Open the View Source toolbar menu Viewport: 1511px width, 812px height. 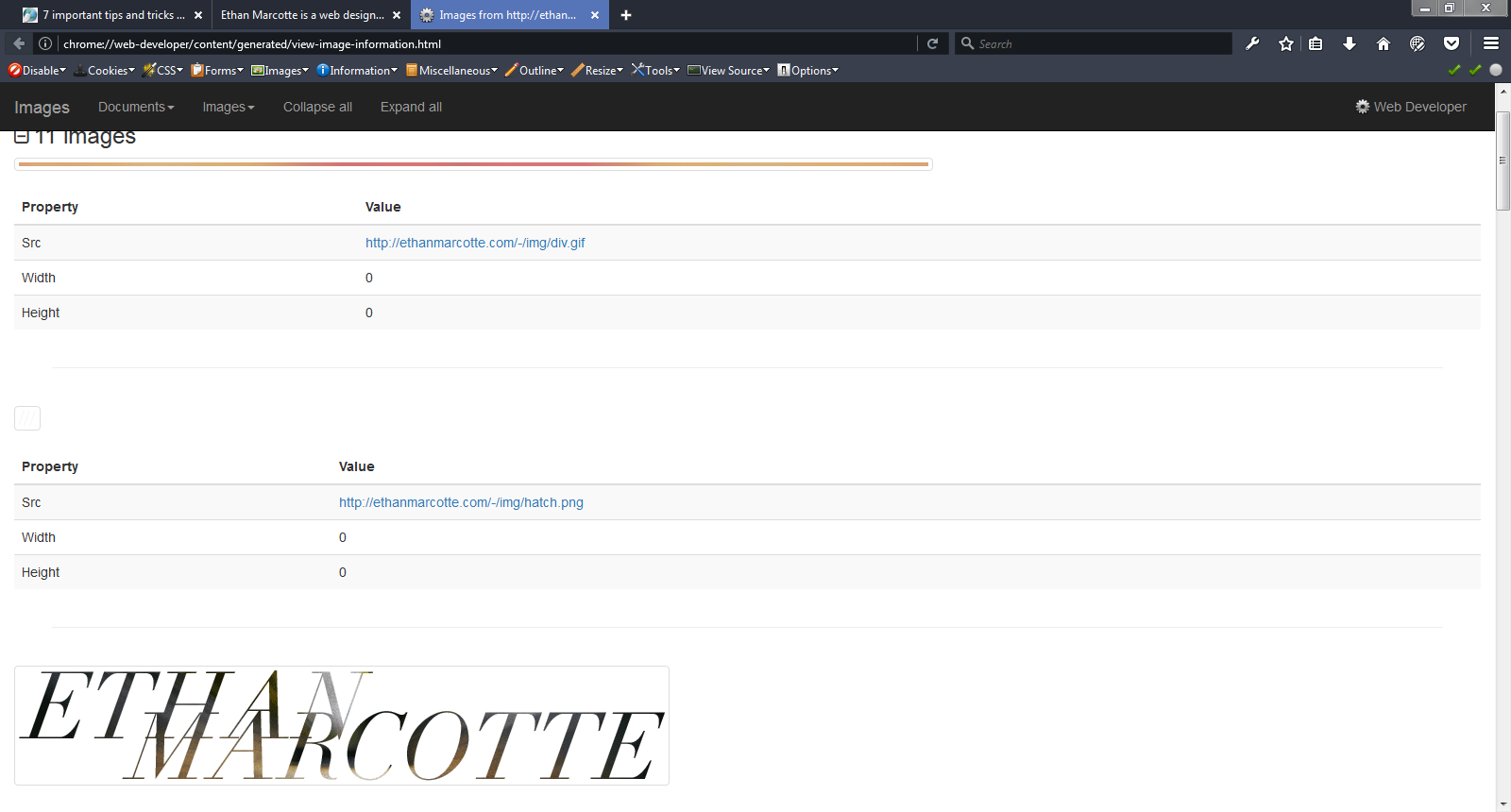[728, 70]
